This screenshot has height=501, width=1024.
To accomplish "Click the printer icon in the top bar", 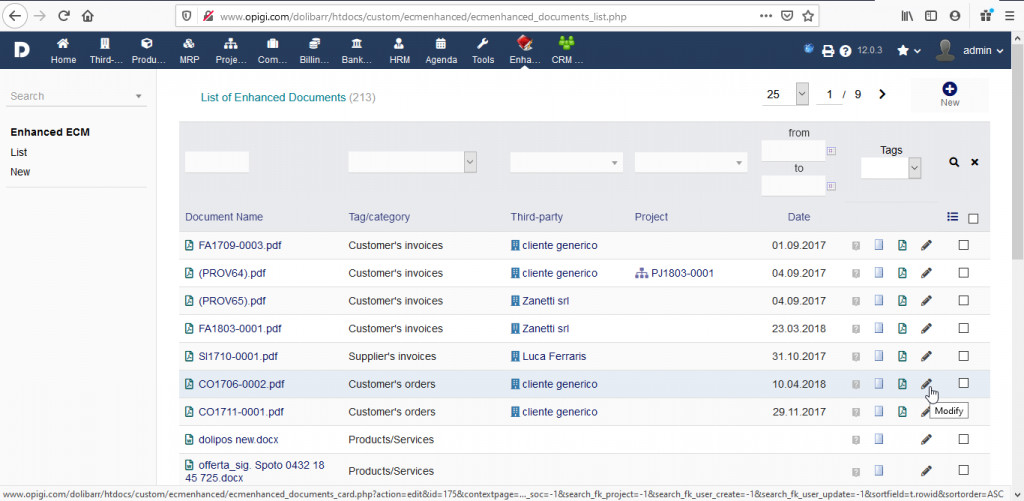I will tap(828, 51).
